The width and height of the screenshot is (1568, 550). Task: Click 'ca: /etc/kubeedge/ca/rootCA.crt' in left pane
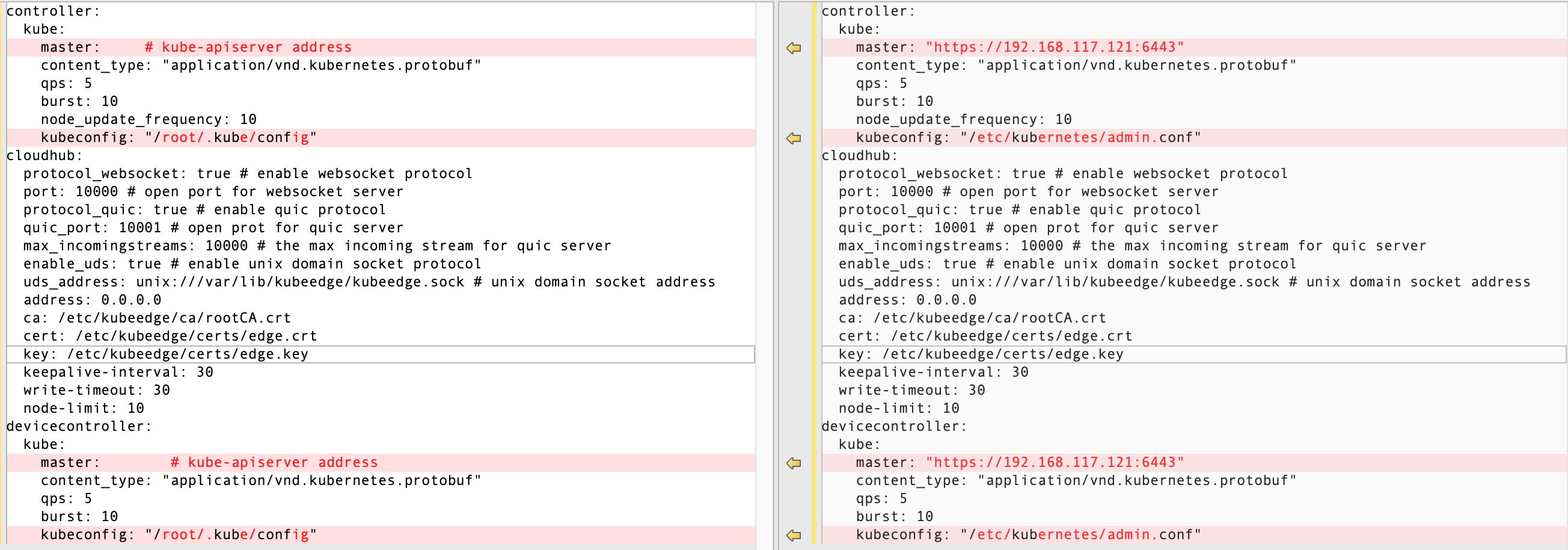click(157, 318)
